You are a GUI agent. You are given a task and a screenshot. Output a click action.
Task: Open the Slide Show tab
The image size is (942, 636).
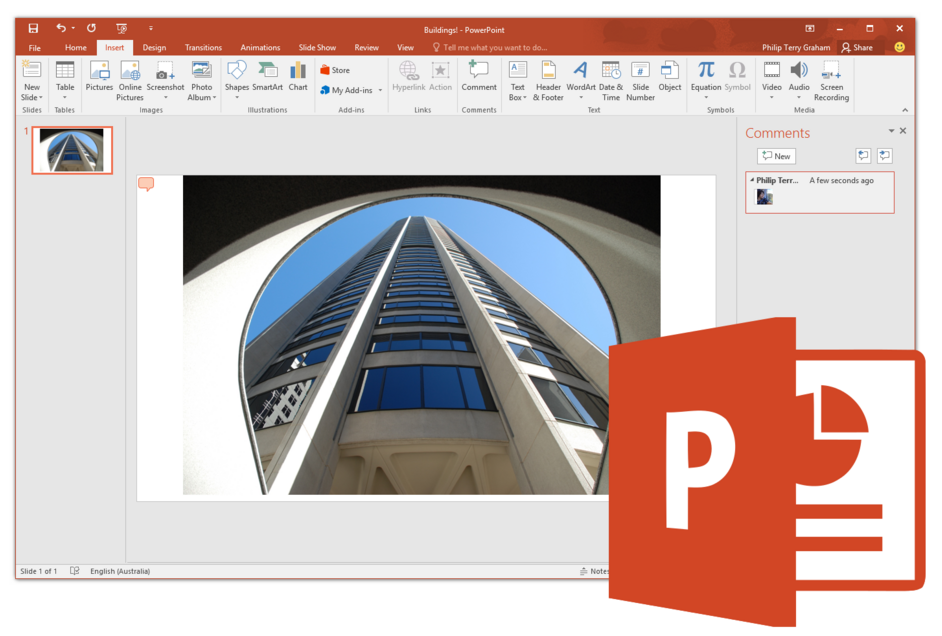(317, 46)
